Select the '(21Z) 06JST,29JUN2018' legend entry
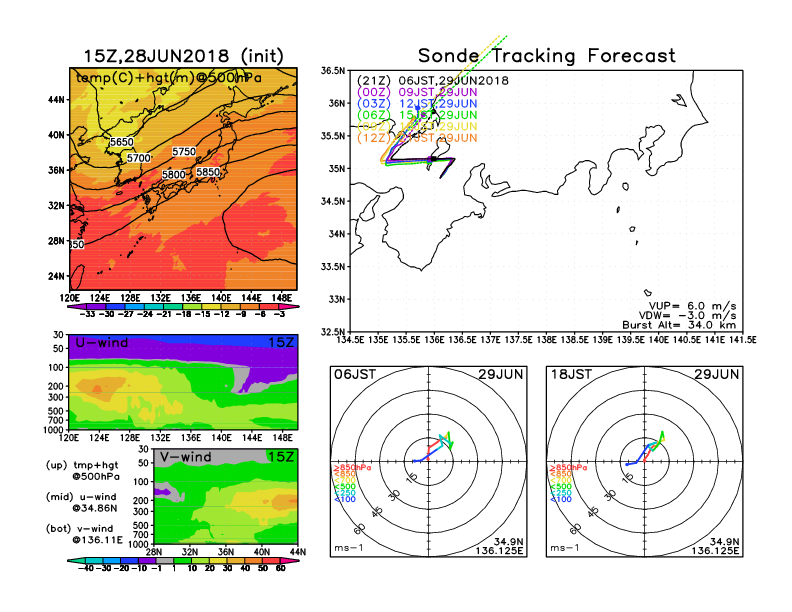This screenshot has width=792, height=612. click(433, 81)
